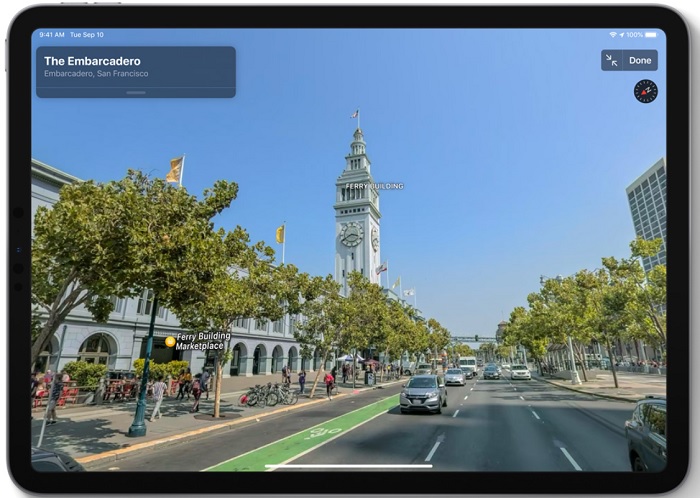This screenshot has height=498, width=700.
Task: Open The Embarcadero place card title
Action: 92,61
